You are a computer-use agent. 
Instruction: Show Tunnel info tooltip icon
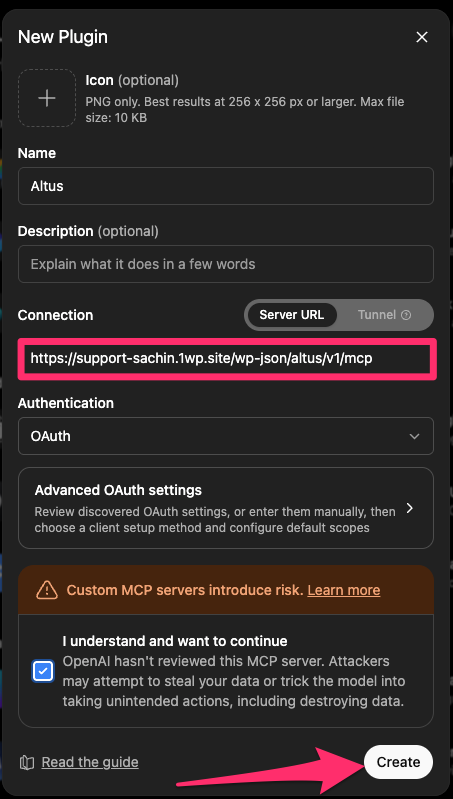pos(406,315)
